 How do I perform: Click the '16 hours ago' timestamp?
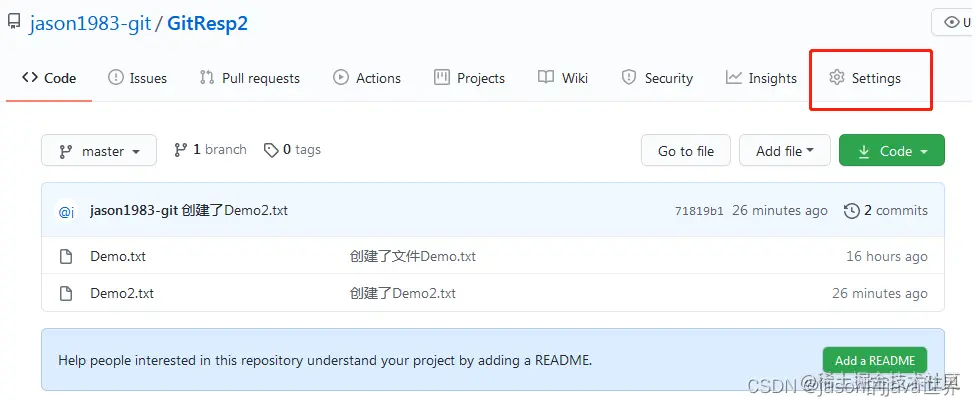tap(887, 256)
